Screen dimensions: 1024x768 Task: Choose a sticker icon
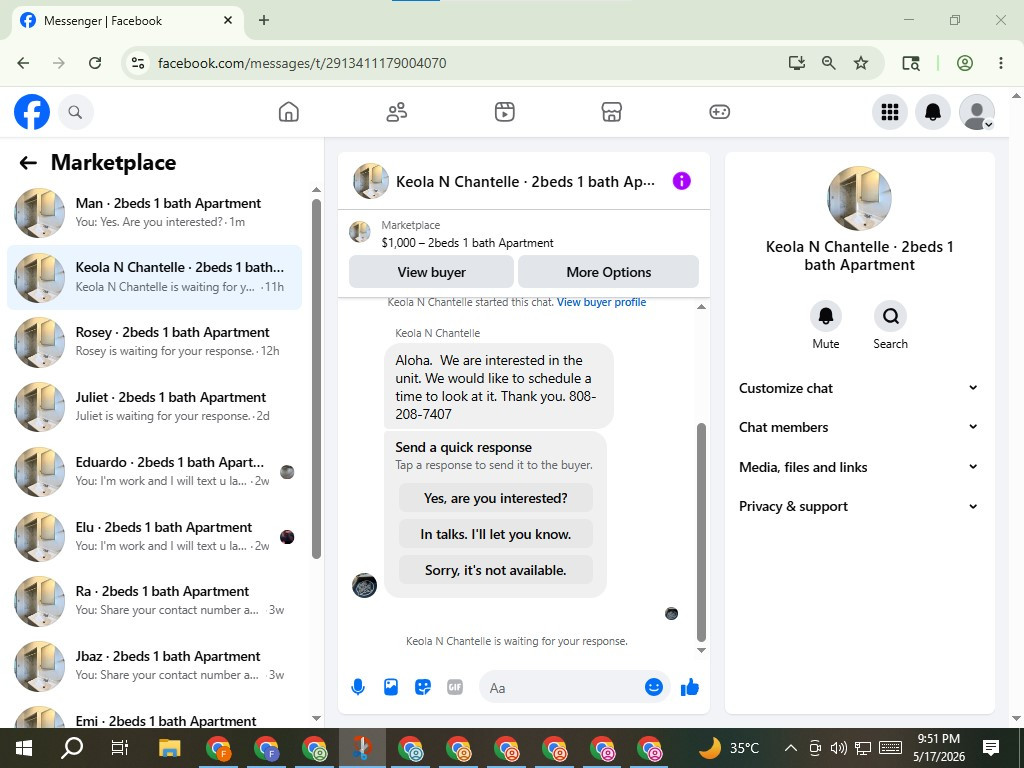423,687
